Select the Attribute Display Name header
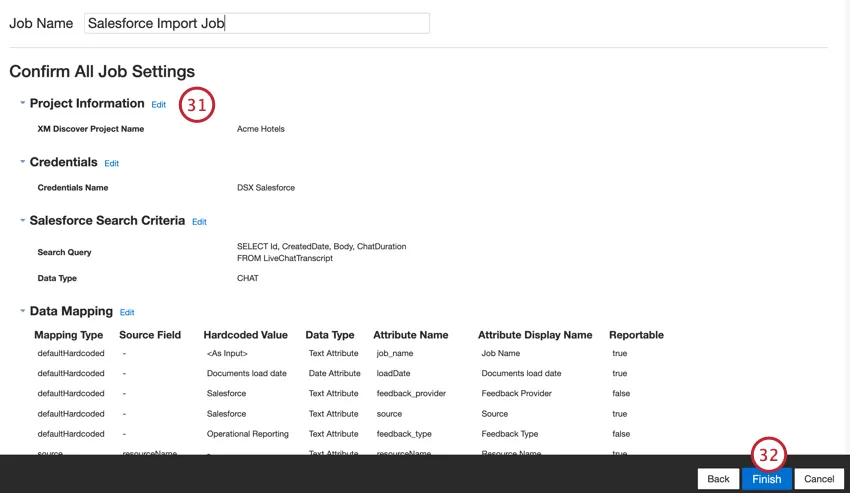Screen dimensions: 850x493 click(535, 335)
